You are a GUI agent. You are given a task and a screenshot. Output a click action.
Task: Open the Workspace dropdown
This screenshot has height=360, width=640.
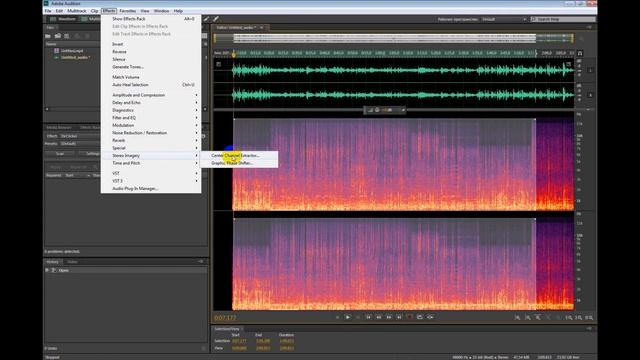click(504, 19)
